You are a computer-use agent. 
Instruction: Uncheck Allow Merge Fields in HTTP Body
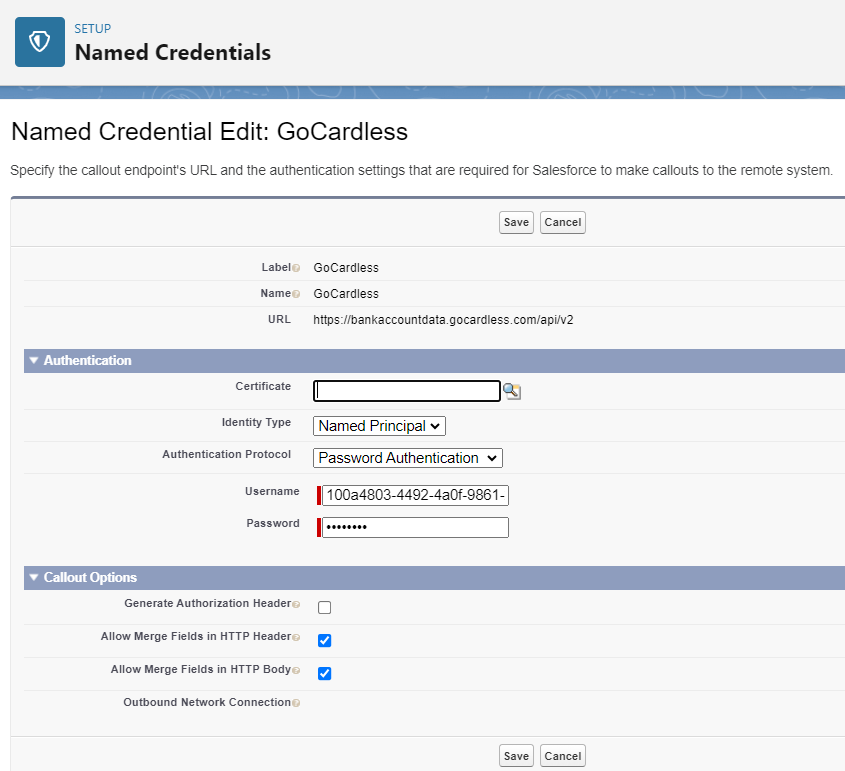324,673
